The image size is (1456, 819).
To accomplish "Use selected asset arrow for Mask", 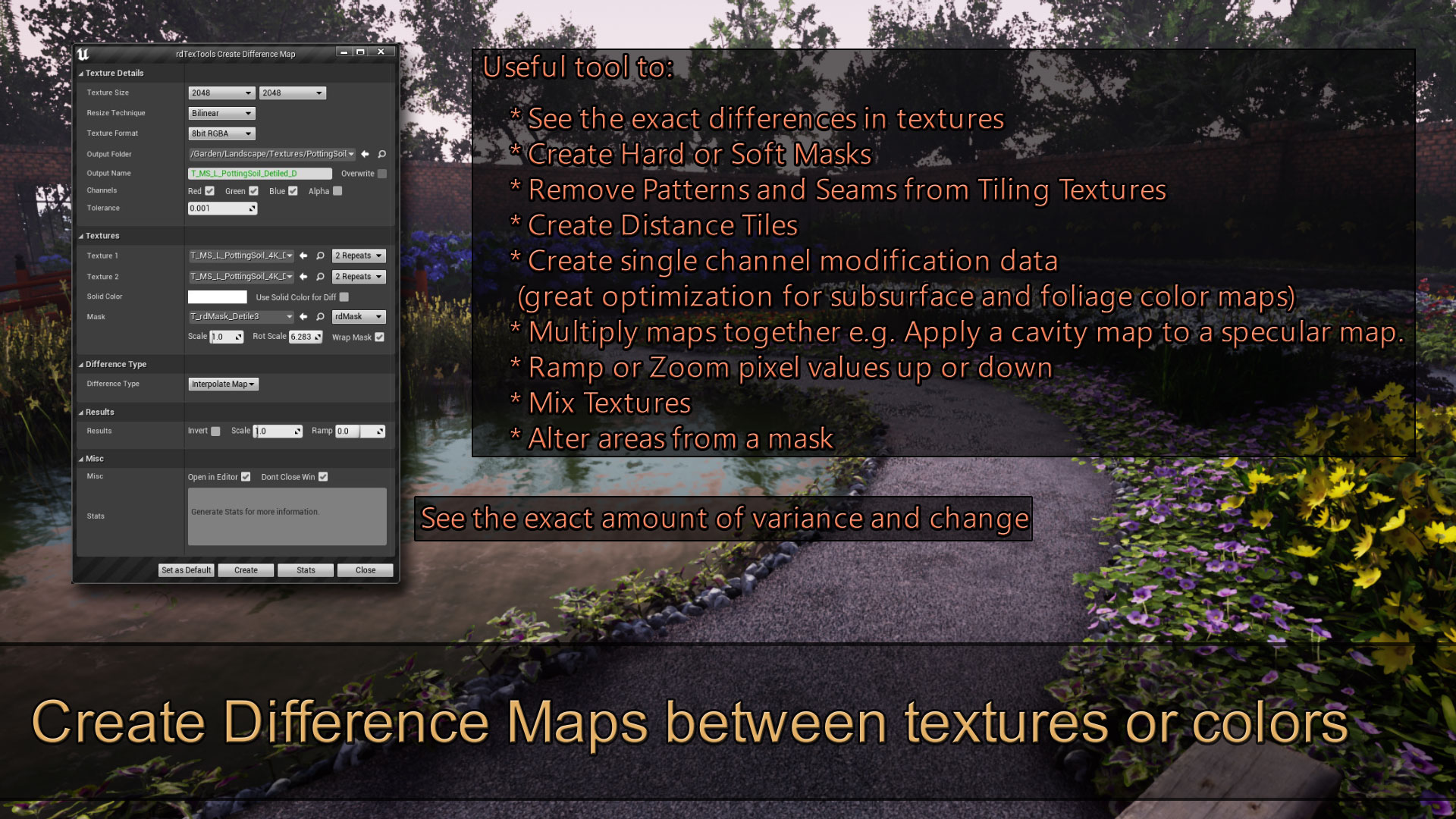I will click(303, 317).
